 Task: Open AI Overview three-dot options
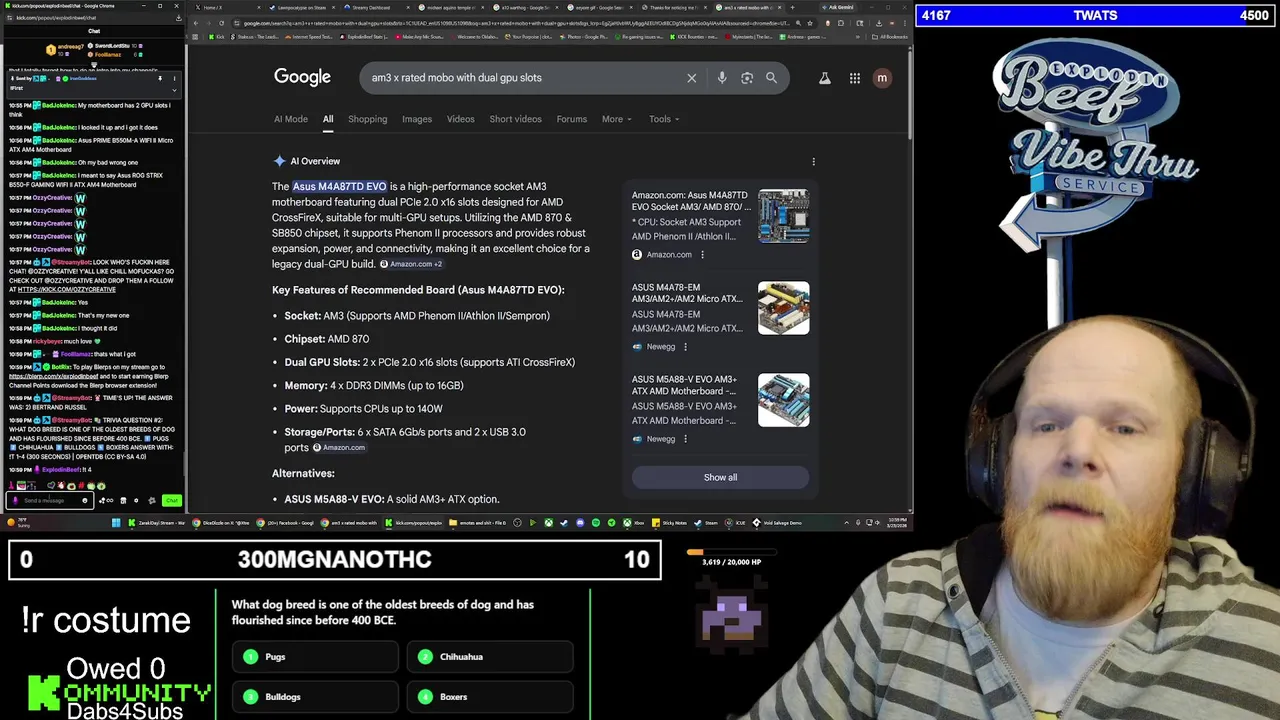(813, 161)
